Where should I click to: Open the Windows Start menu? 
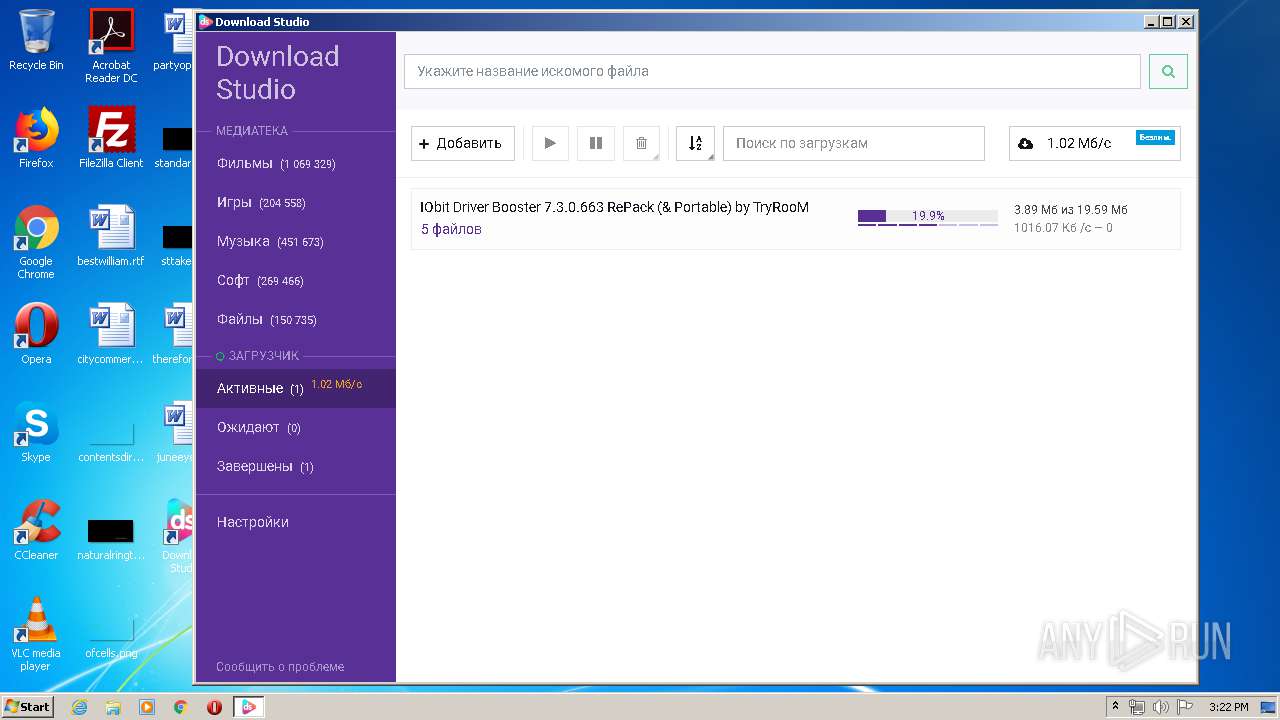pyautogui.click(x=28, y=707)
